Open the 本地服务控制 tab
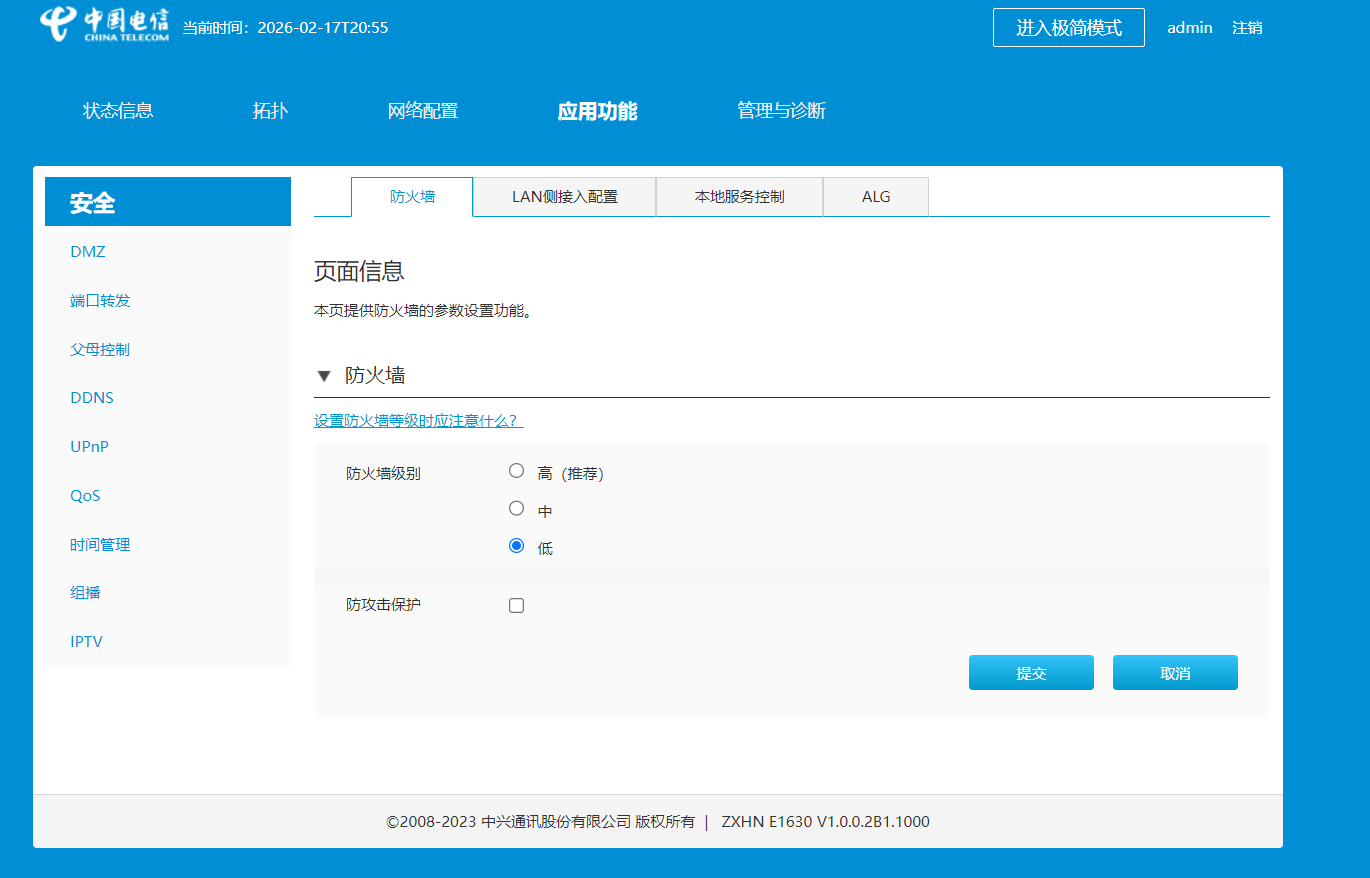The width and height of the screenshot is (1370, 878). point(739,197)
